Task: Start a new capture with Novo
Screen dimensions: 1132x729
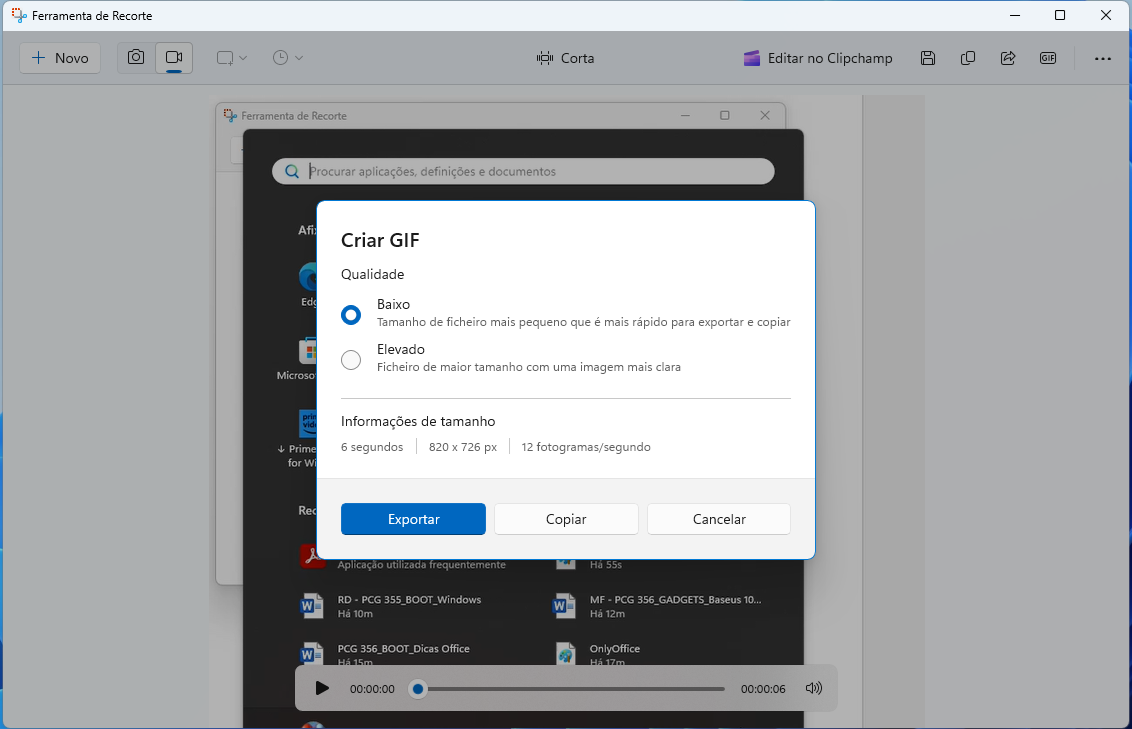Action: pos(59,57)
